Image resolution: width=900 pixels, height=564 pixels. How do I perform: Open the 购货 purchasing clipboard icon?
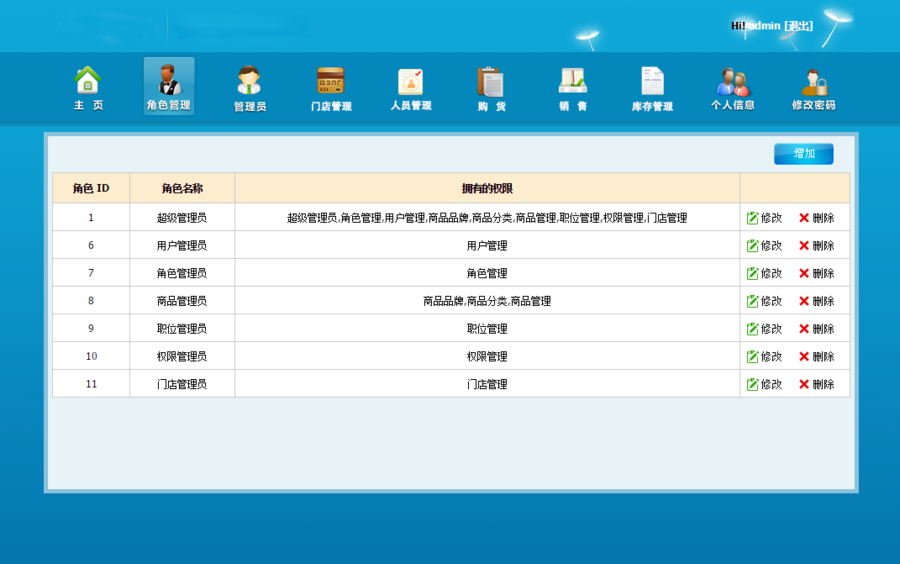[491, 82]
